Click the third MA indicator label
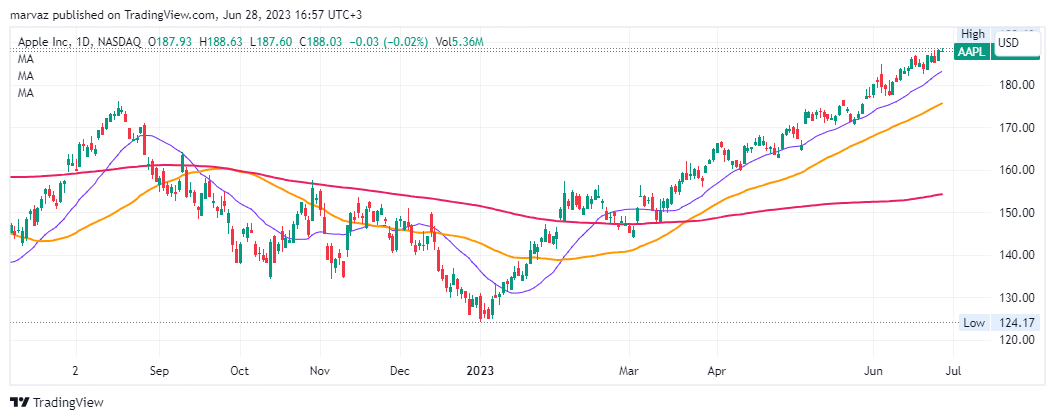The height and width of the screenshot is (420, 1055). point(25,93)
